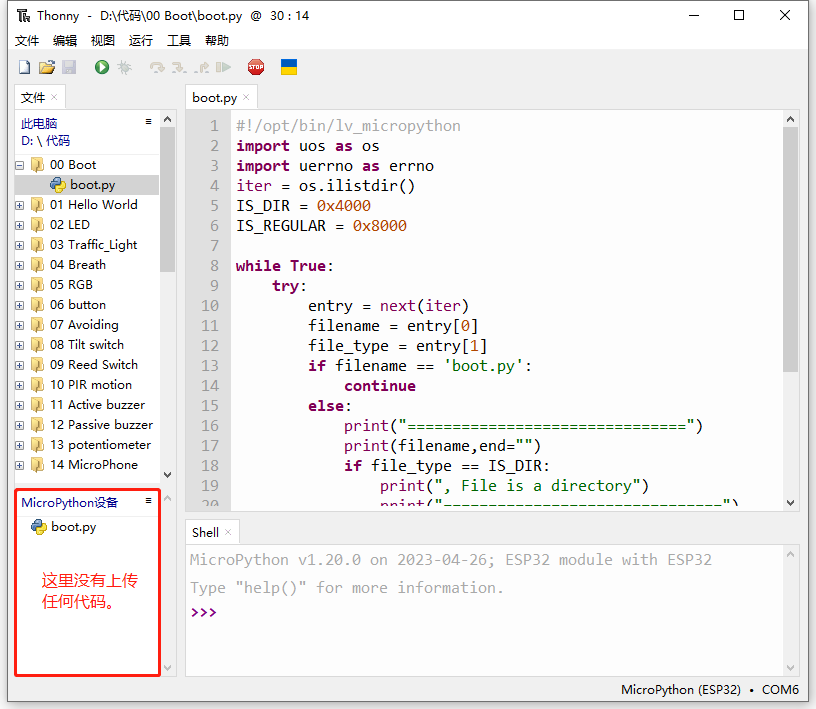This screenshot has width=816, height=709.
Task: Select the 14 MicroPhone folder
Action: pyautogui.click(x=94, y=465)
